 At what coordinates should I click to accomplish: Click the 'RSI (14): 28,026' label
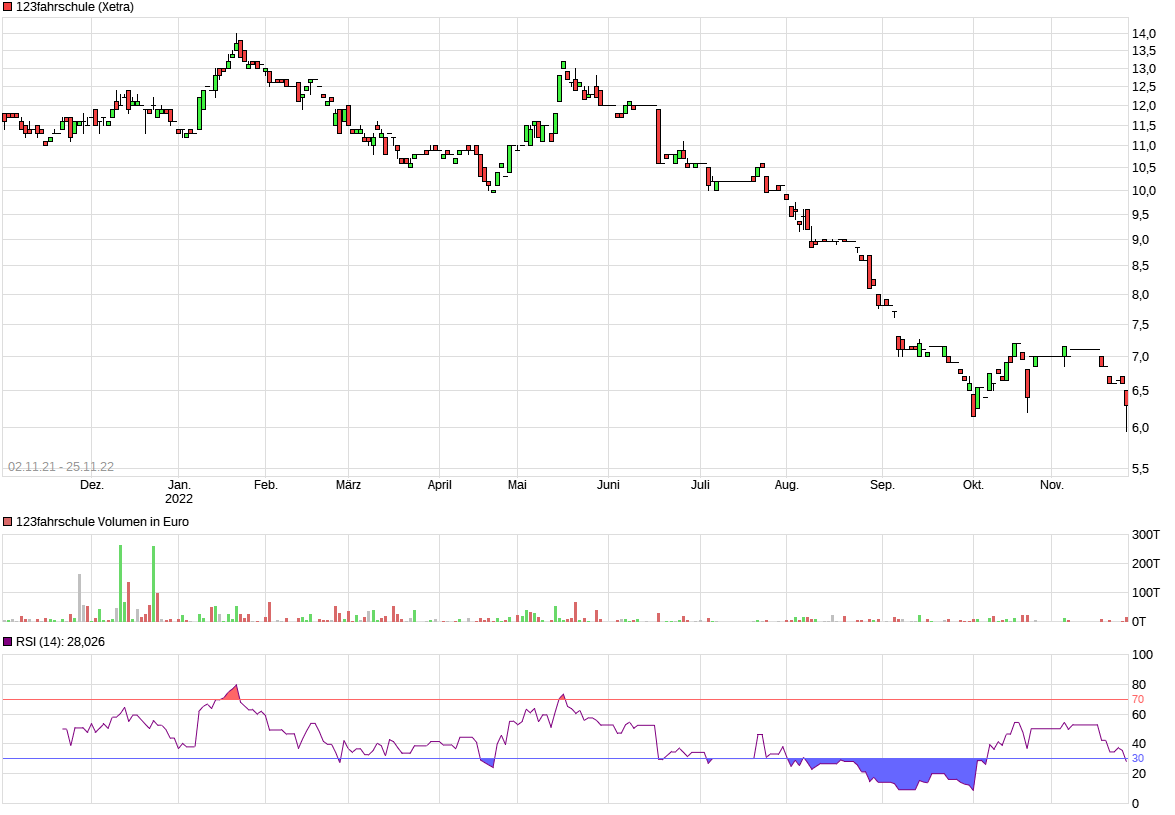[x=60, y=641]
